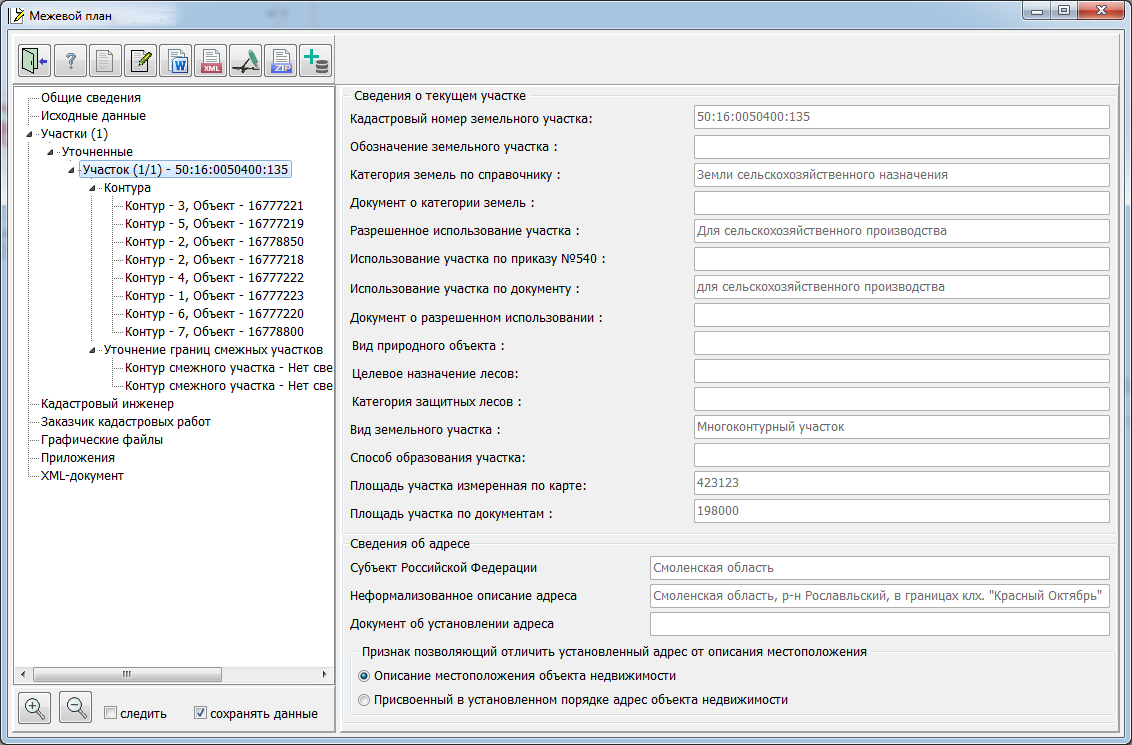Open help with the question mark icon
Viewport: 1132px width, 745px height.
(x=71, y=61)
